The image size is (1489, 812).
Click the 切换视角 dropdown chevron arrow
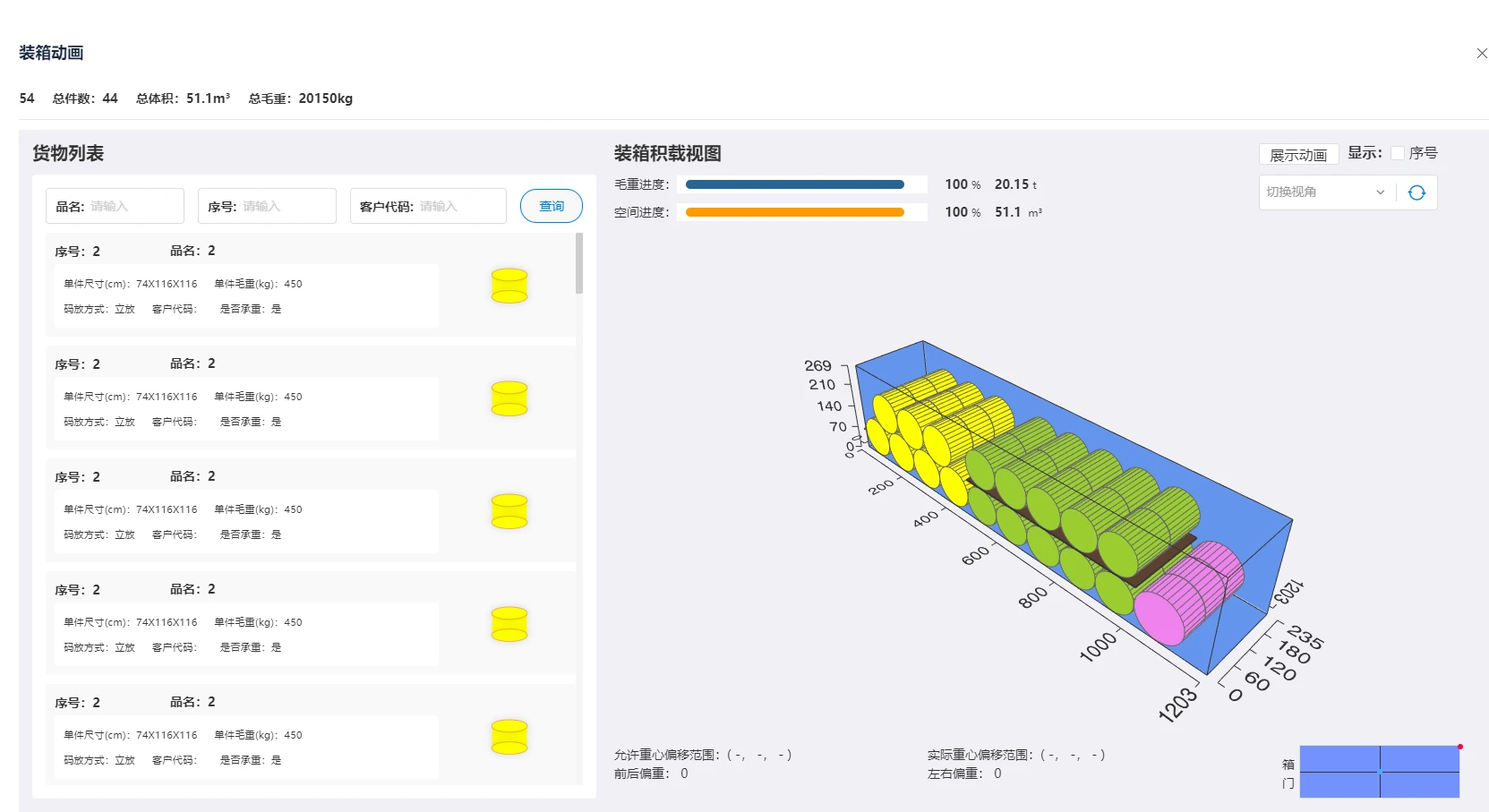(x=1380, y=192)
